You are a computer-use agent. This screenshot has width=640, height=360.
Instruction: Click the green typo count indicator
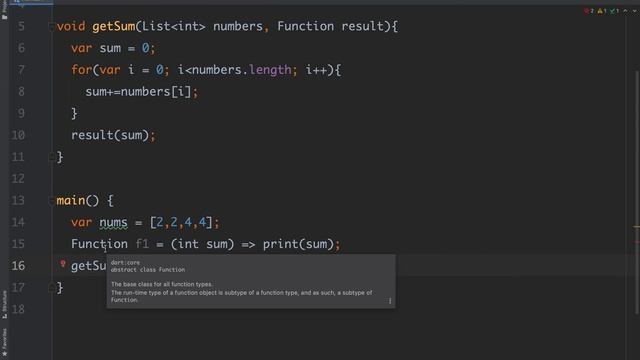[x=614, y=11]
